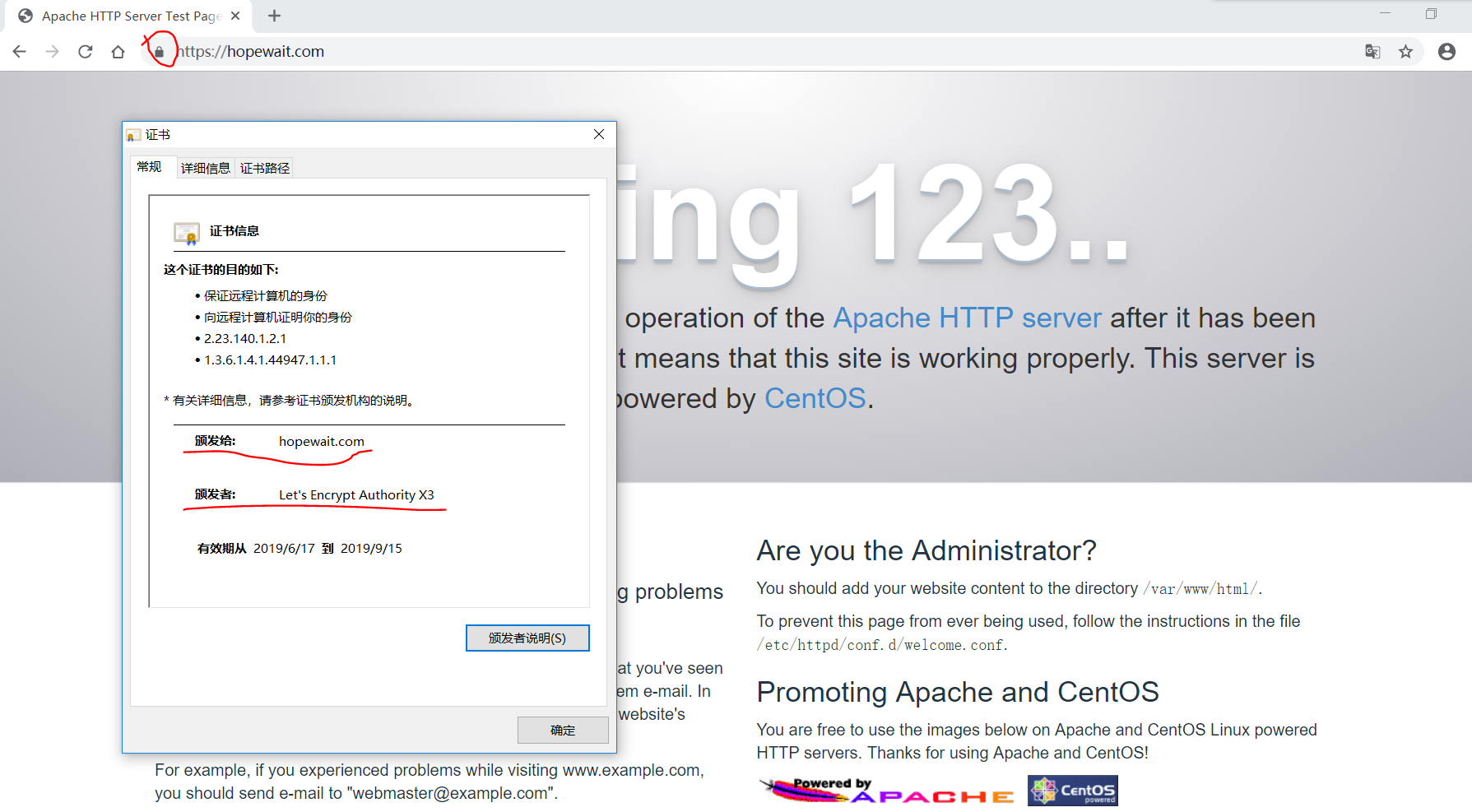Open a new browser tab
The image size is (1472, 812).
pyautogui.click(x=275, y=16)
